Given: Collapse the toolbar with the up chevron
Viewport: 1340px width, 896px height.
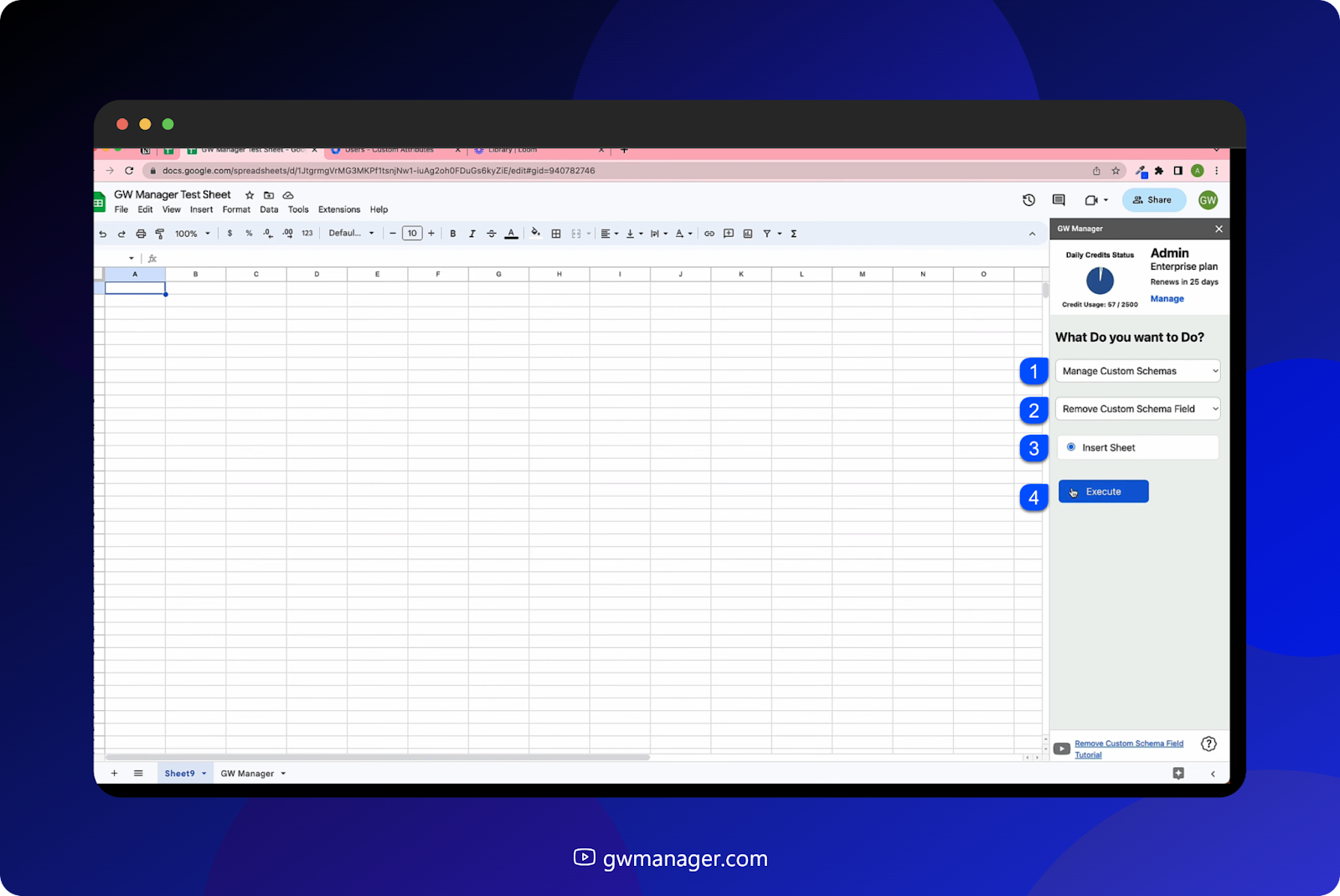Looking at the screenshot, I should pyautogui.click(x=1032, y=234).
